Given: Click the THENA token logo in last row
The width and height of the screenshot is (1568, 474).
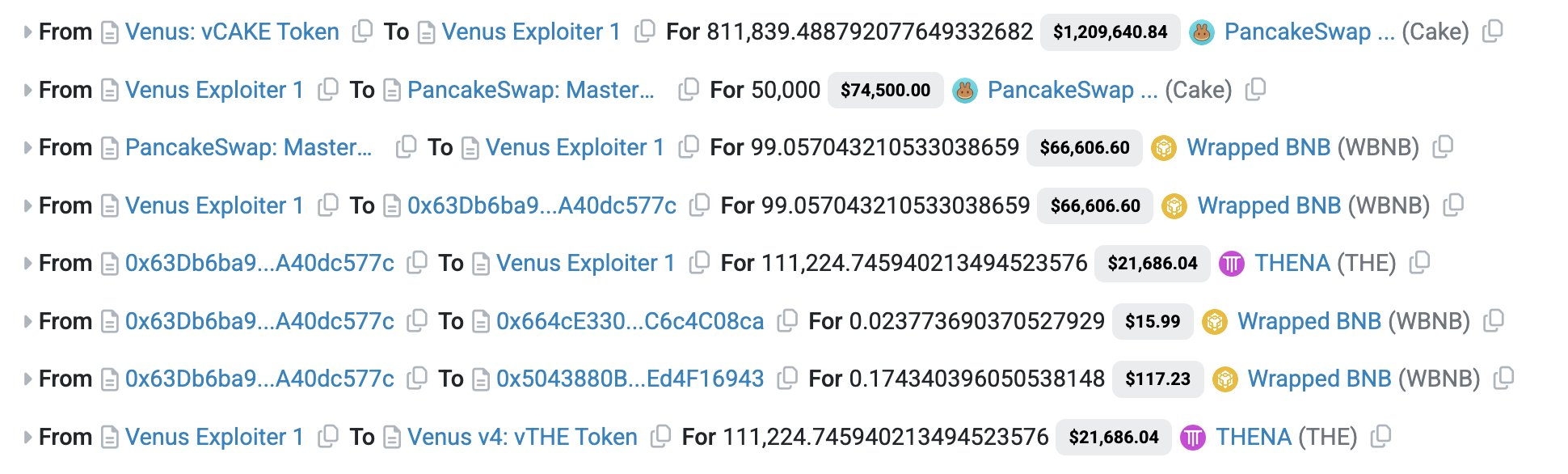Looking at the screenshot, I should [x=1193, y=438].
